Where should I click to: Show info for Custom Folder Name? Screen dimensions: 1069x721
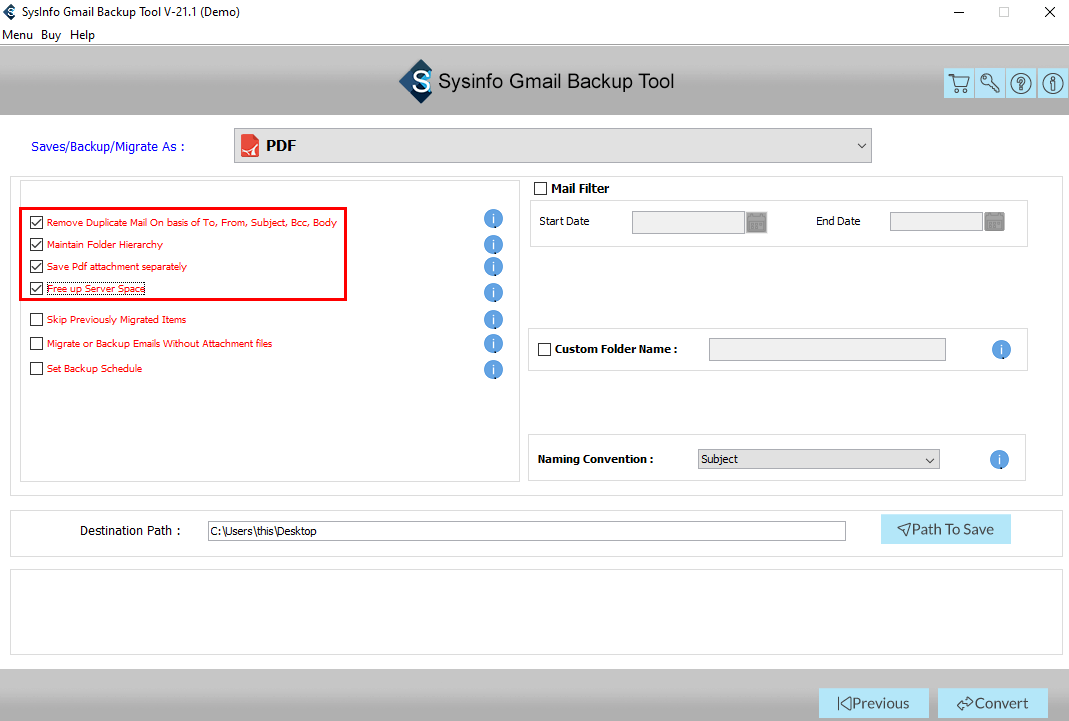click(x=1001, y=350)
